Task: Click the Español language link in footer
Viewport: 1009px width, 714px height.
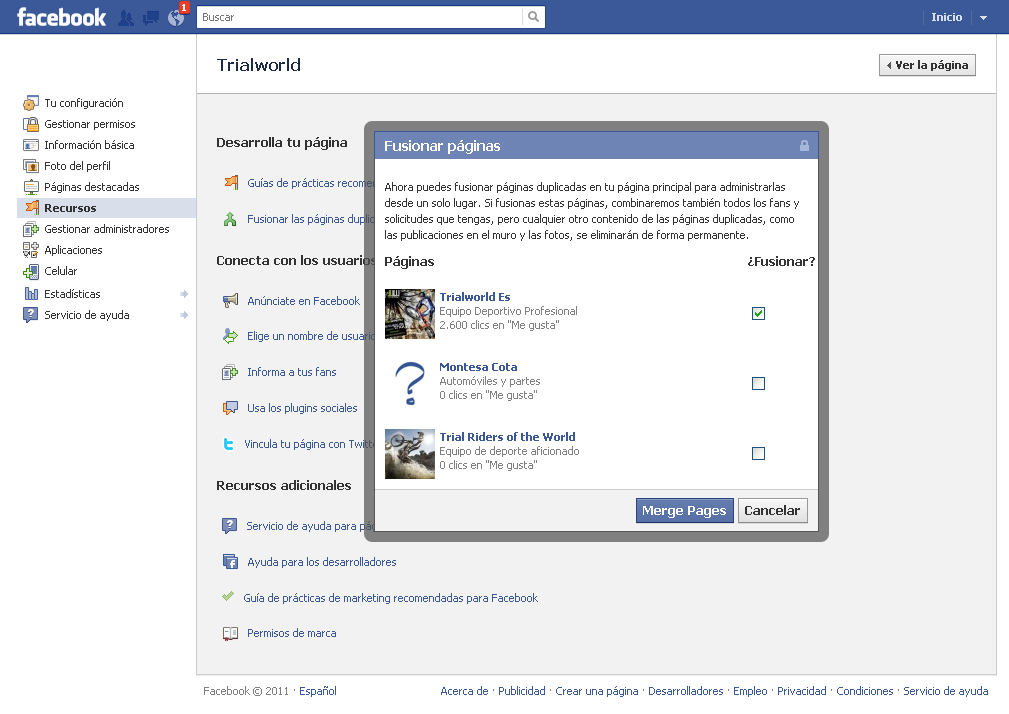Action: 318,691
